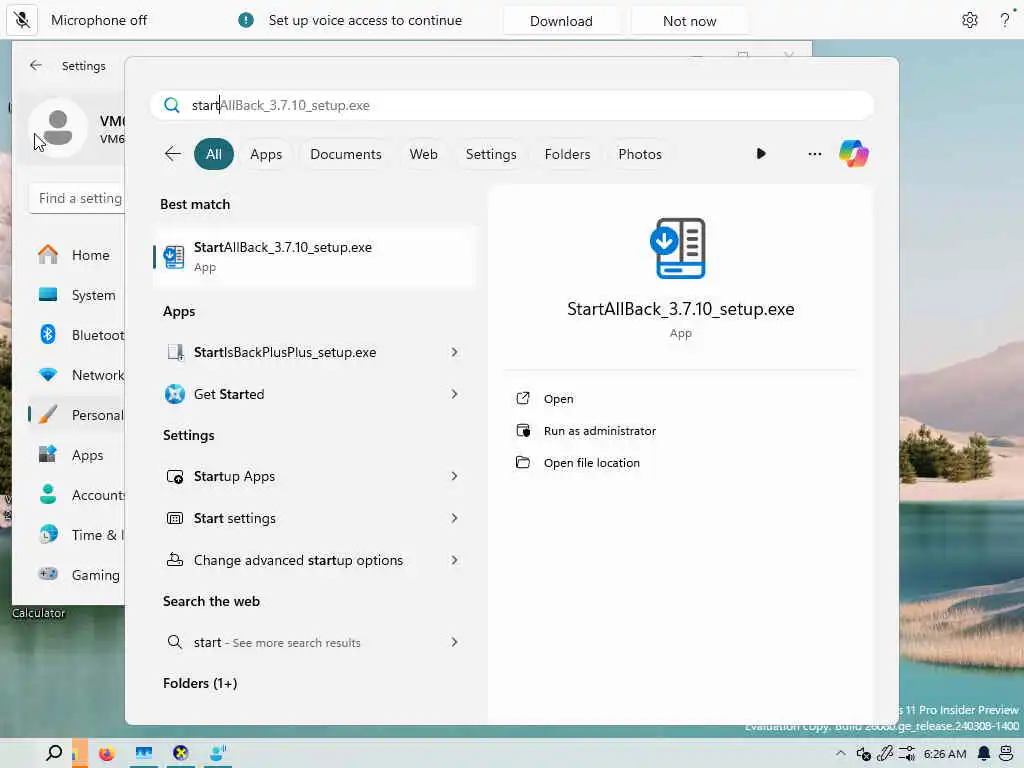
Task: Click the Settings user avatar
Action: (x=58, y=128)
